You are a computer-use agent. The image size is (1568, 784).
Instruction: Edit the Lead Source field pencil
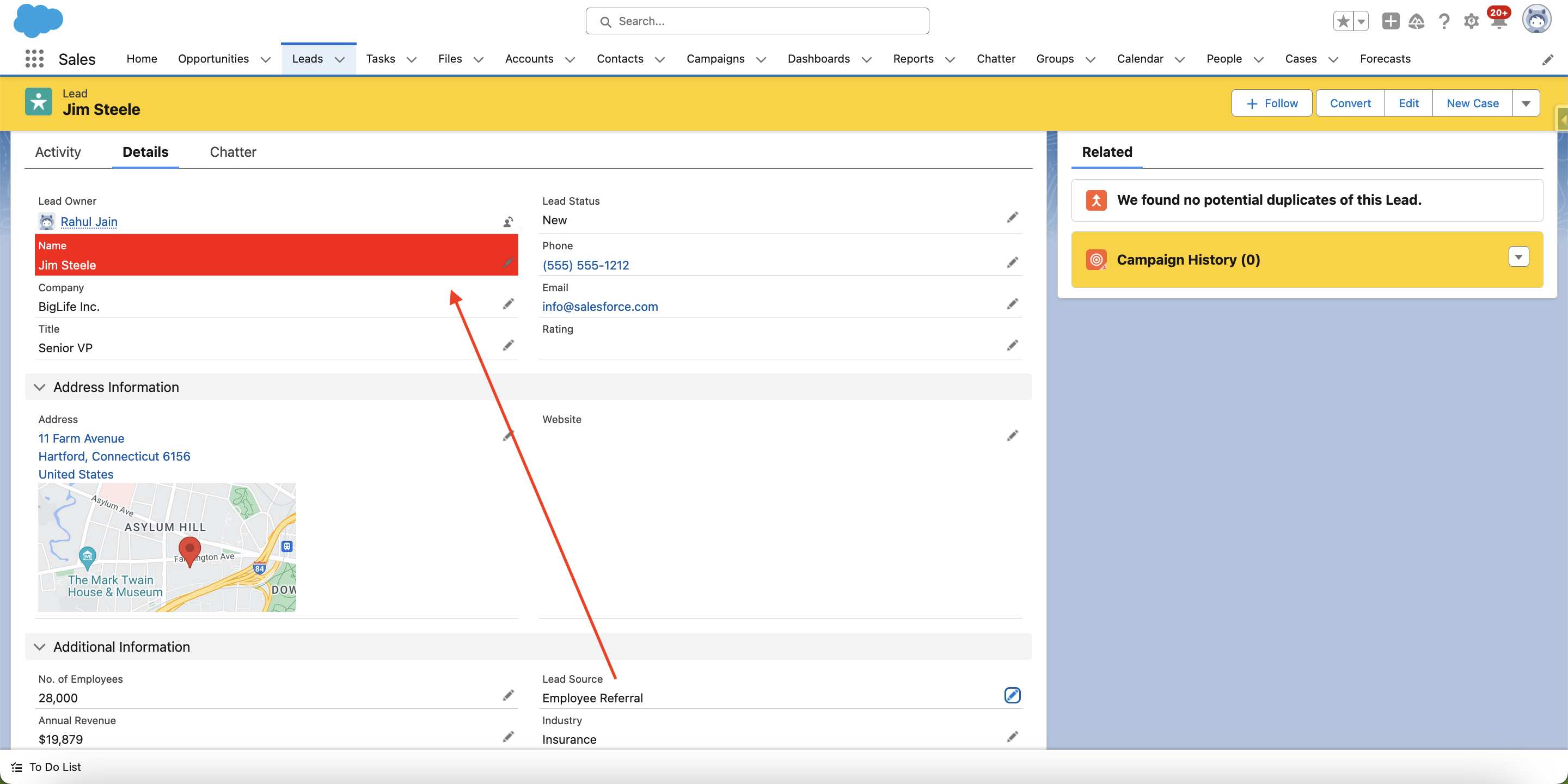1012,695
